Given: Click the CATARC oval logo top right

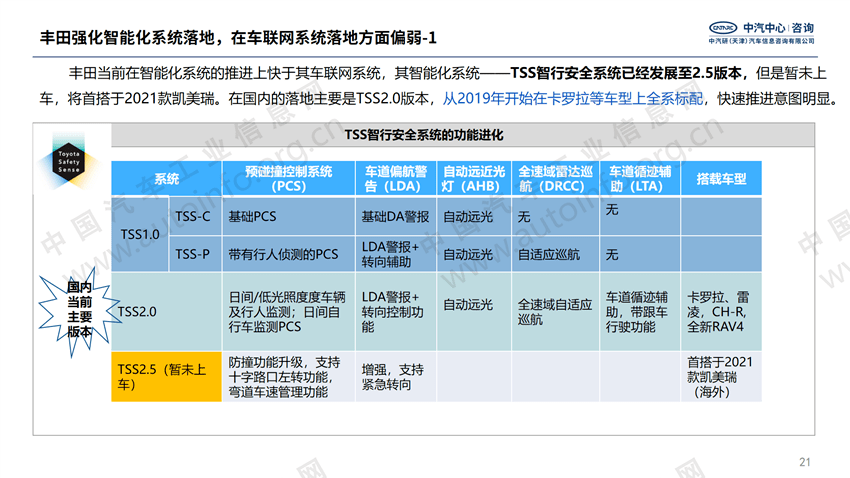Looking at the screenshot, I should click(723, 28).
